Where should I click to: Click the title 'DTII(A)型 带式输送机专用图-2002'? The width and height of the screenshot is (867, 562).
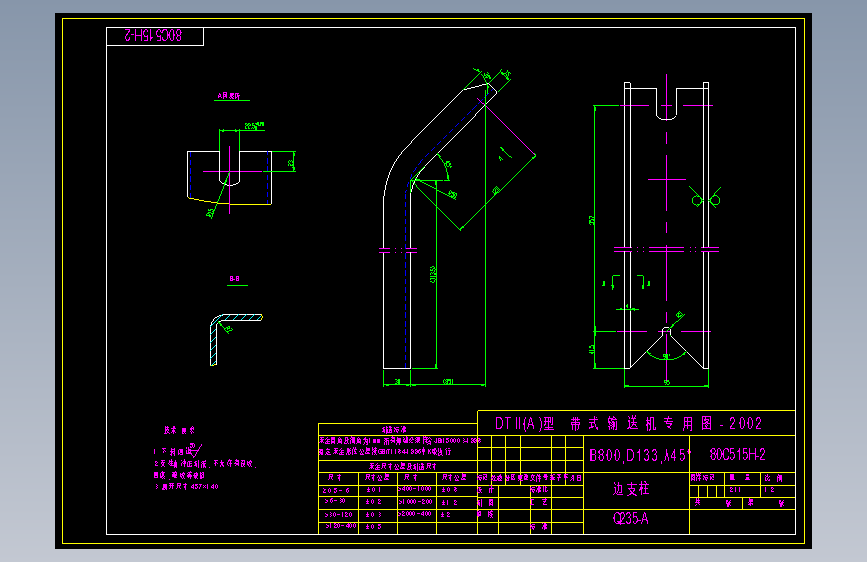pyautogui.click(x=629, y=424)
